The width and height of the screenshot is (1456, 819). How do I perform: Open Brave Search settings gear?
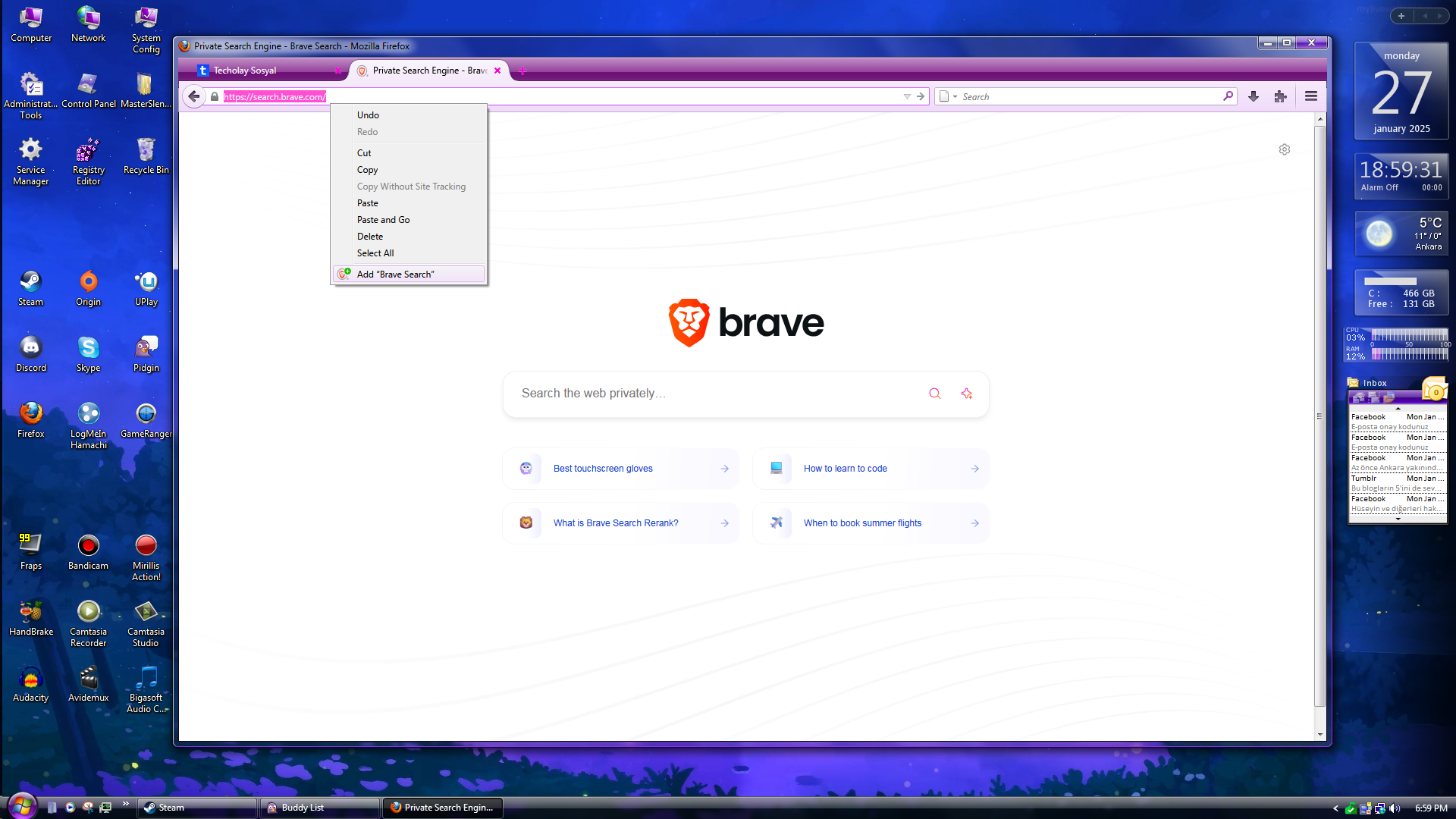(1285, 149)
